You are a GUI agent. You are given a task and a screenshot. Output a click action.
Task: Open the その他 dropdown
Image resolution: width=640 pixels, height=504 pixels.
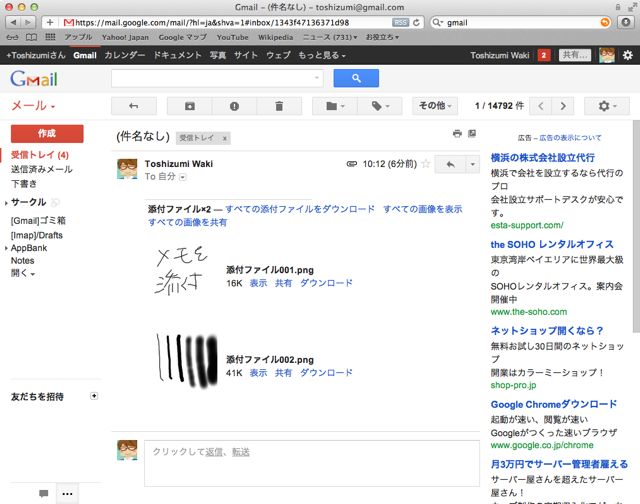(x=435, y=106)
